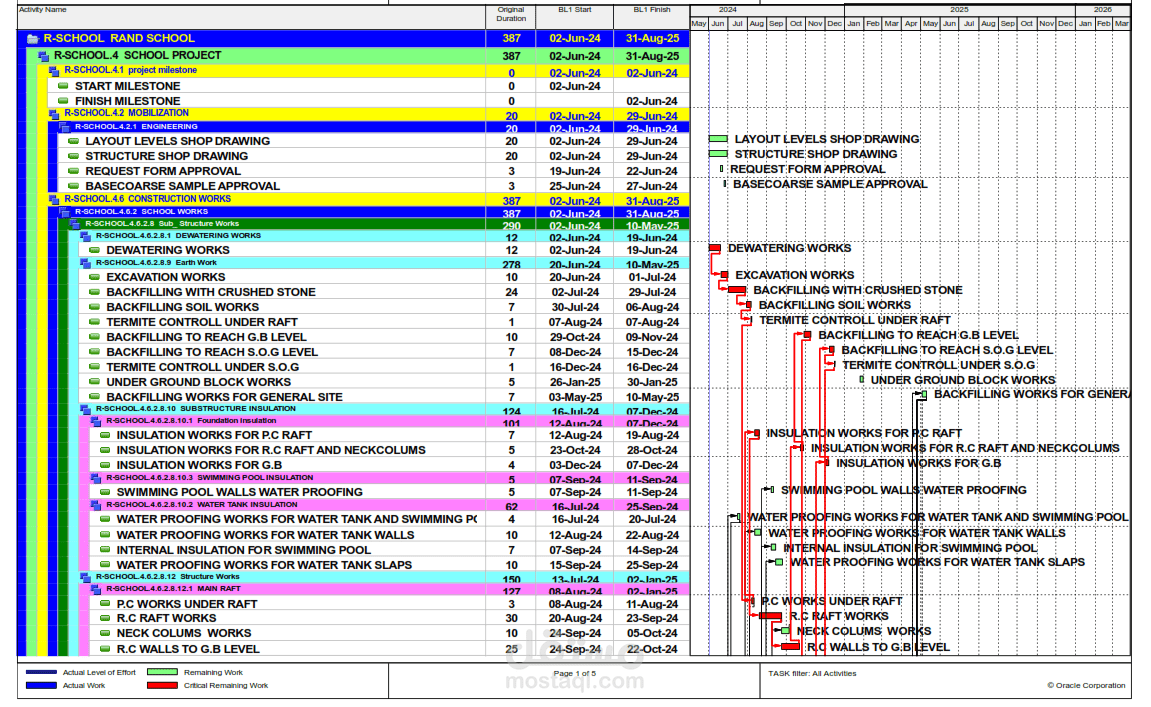Click the WBS icon beside DEWATERING WORKS band 4.6.2.8.1
Viewport: 1151px width, 707px height.
[x=85, y=236]
